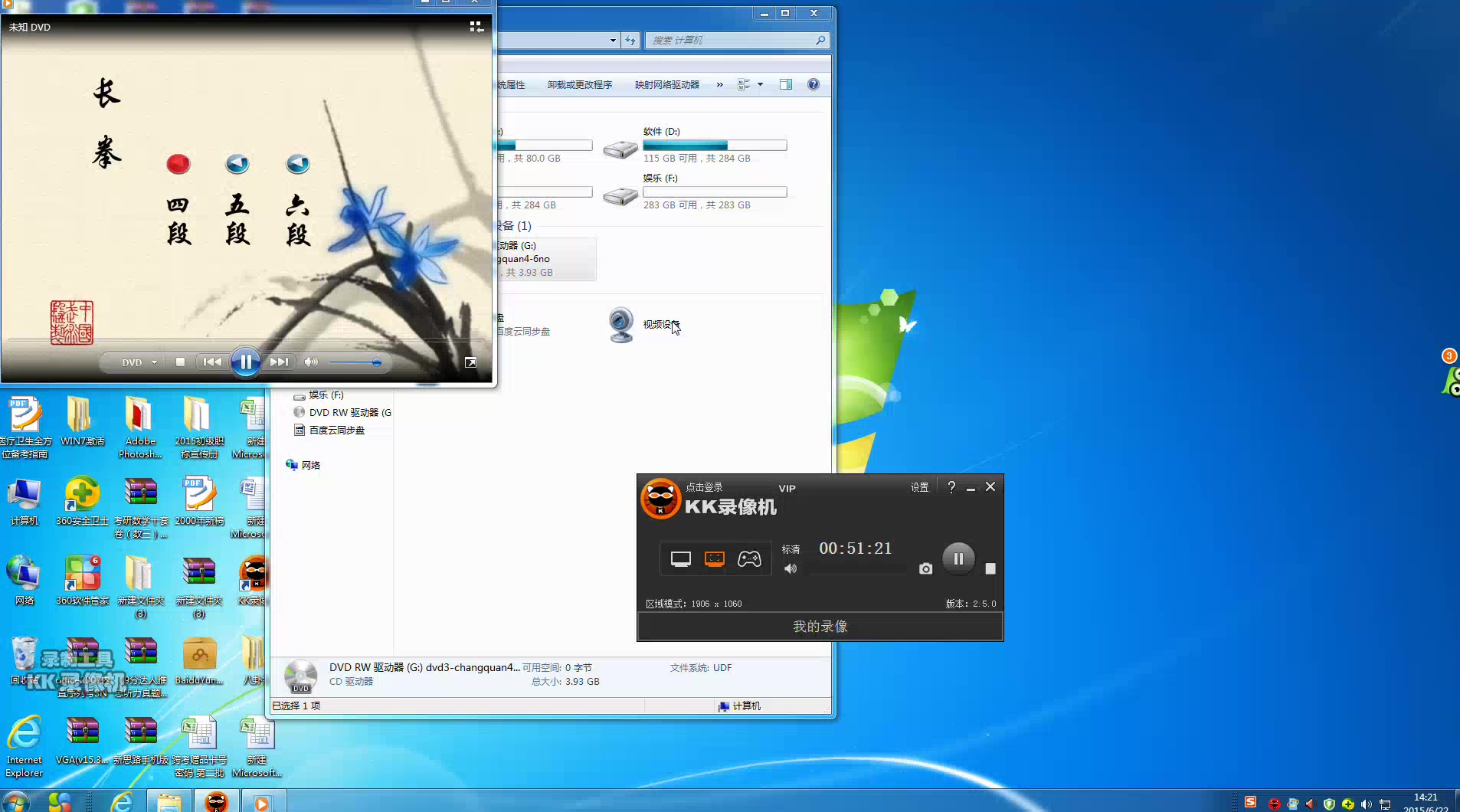Switch to library view in media player
The width and height of the screenshot is (1460, 812).
click(476, 27)
